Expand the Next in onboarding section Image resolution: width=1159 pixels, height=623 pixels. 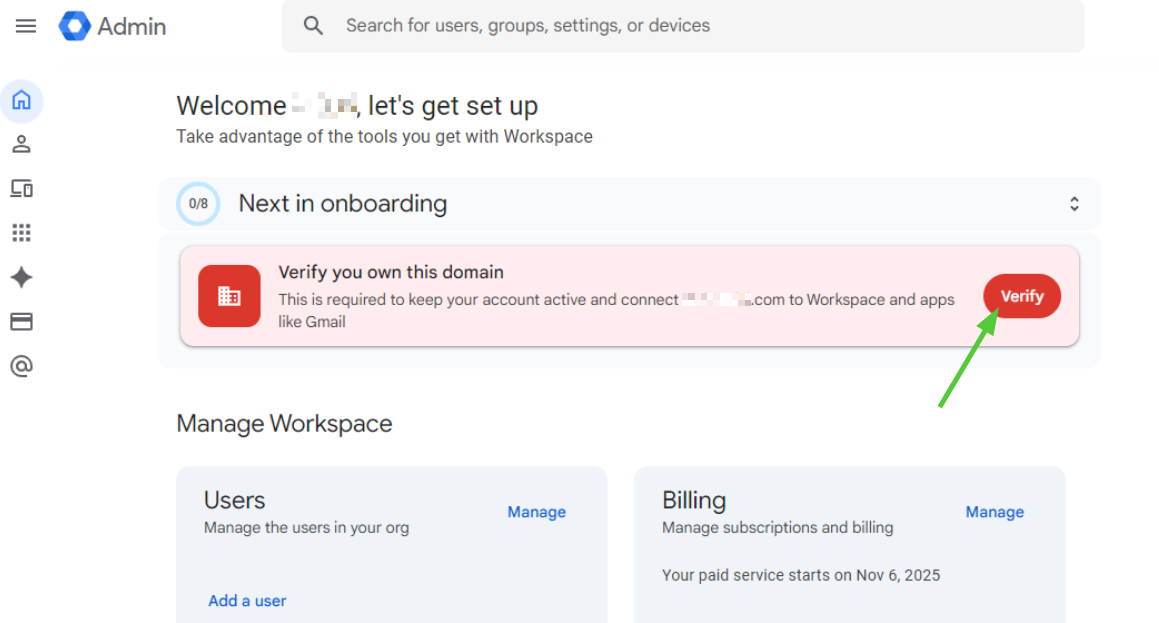(1074, 204)
